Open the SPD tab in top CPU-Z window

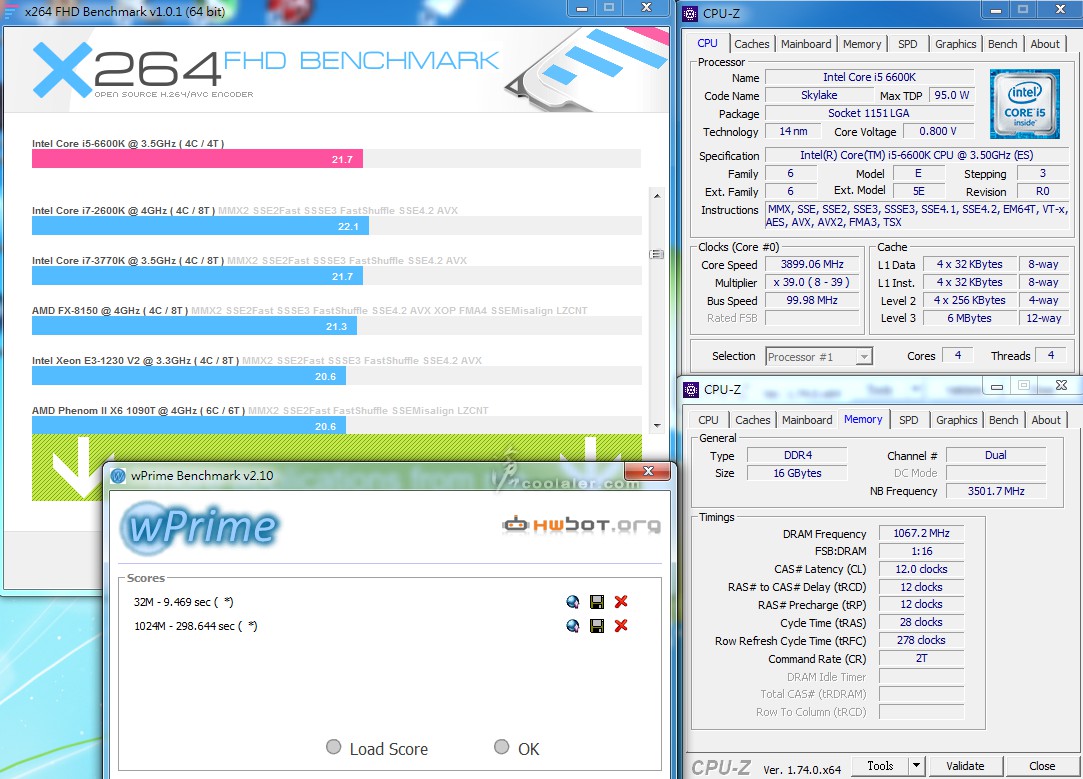point(908,44)
